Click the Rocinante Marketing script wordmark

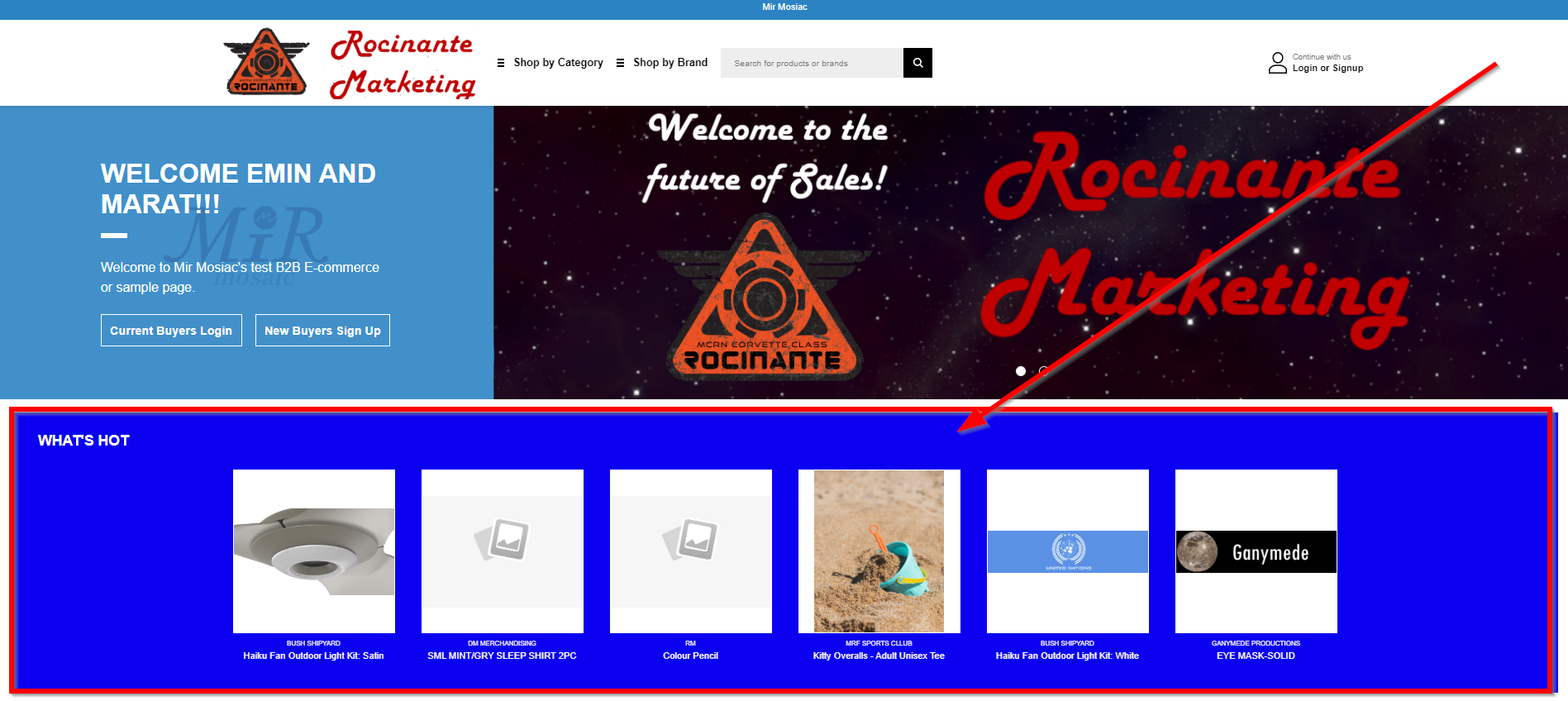coord(403,64)
